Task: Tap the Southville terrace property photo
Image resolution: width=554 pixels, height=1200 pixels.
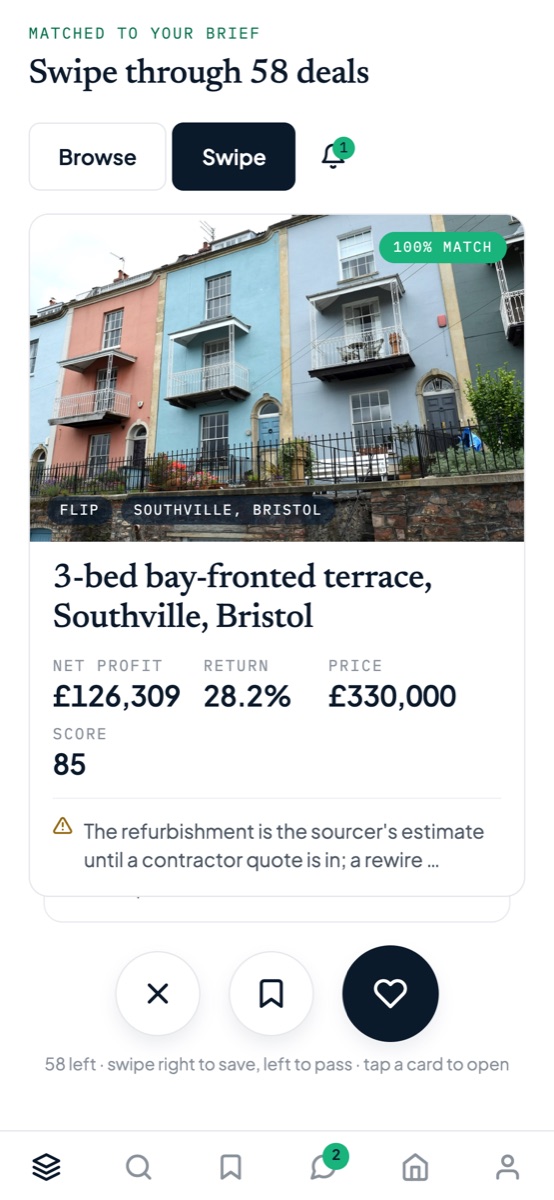Action: (x=277, y=378)
